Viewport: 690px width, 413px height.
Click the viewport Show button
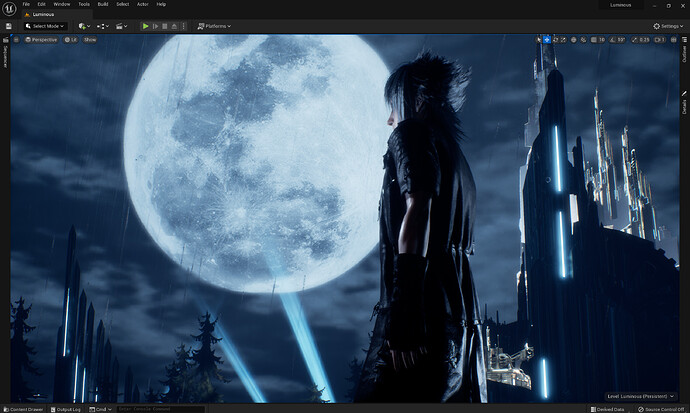point(90,40)
